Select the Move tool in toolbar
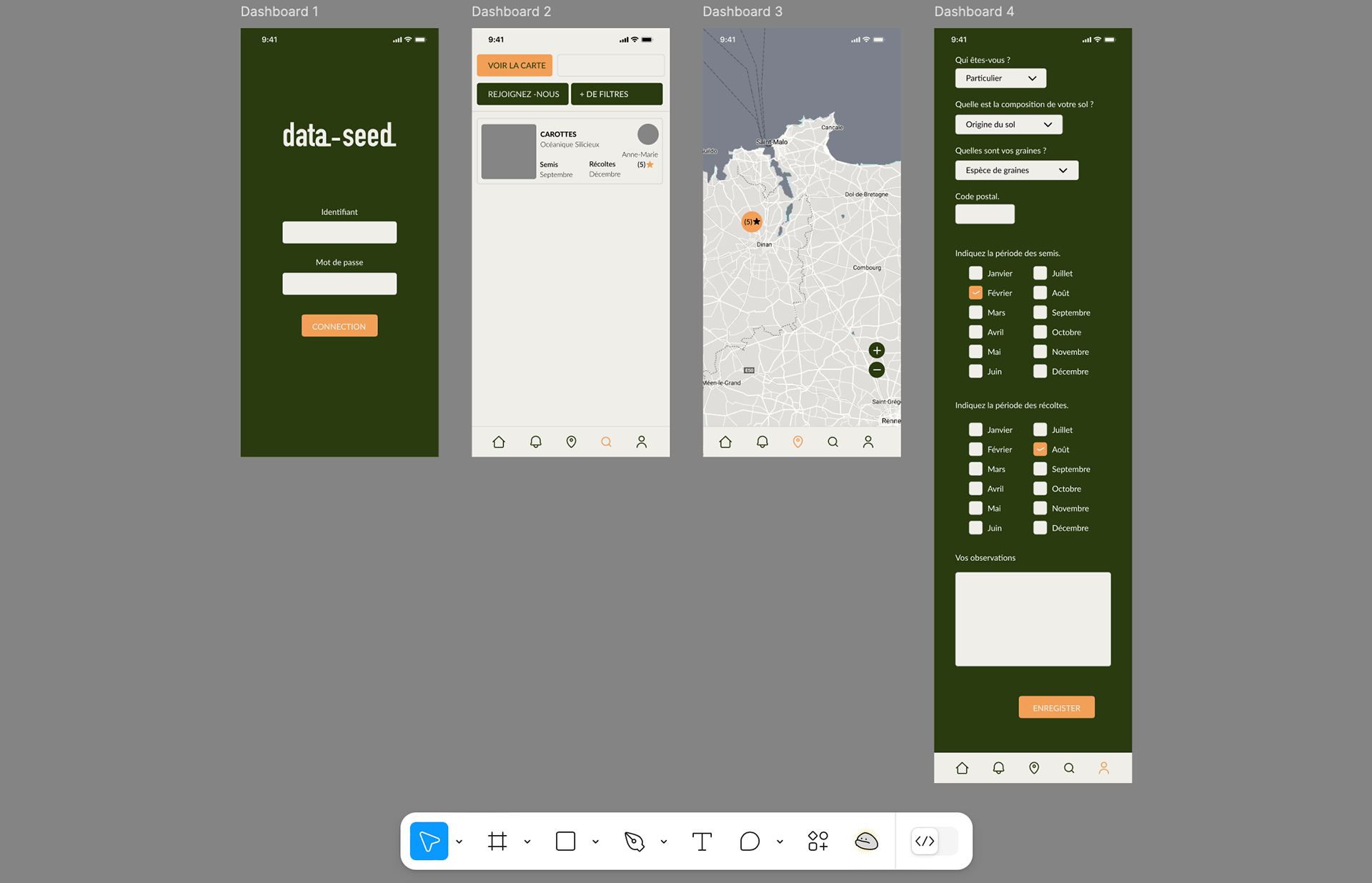 [429, 841]
